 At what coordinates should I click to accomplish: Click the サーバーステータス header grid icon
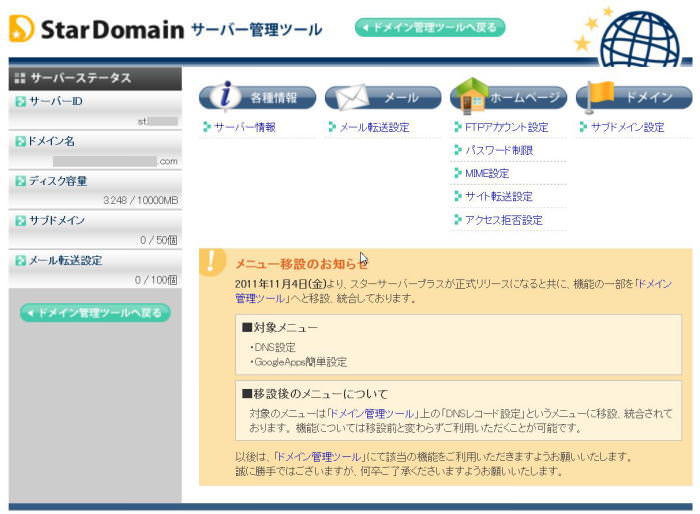click(20, 78)
